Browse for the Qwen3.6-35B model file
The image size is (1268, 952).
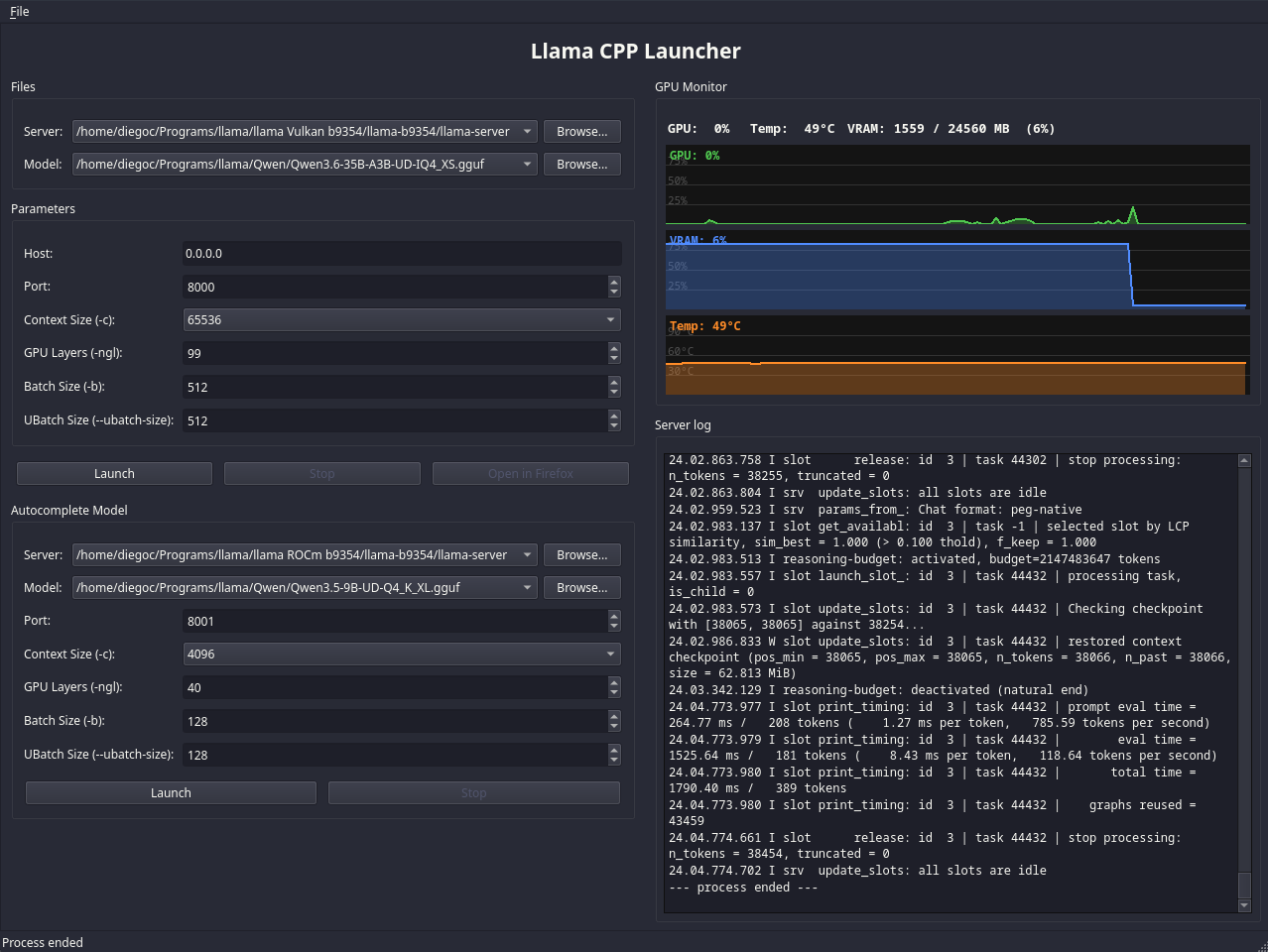[x=582, y=165]
